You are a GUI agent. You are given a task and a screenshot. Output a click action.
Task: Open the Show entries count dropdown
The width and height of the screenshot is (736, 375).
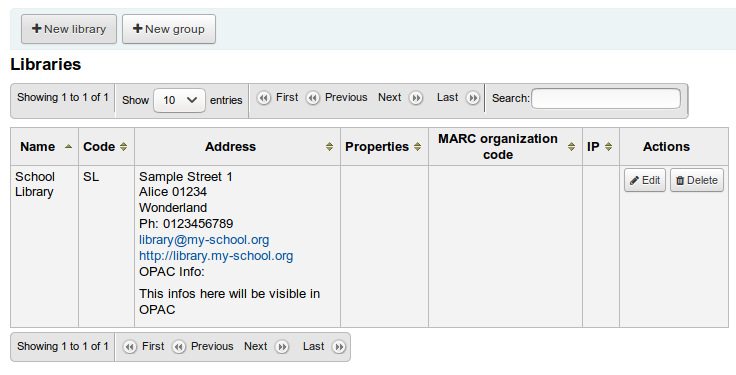click(x=179, y=100)
